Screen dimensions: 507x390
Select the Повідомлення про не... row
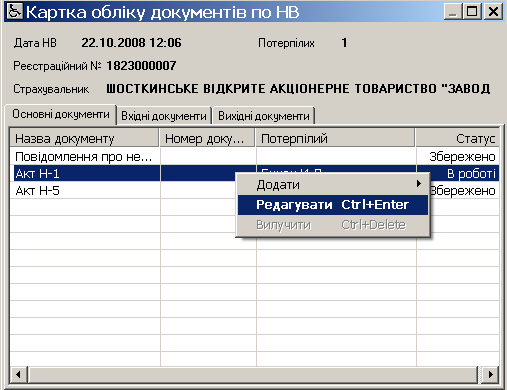pyautogui.click(x=254, y=156)
